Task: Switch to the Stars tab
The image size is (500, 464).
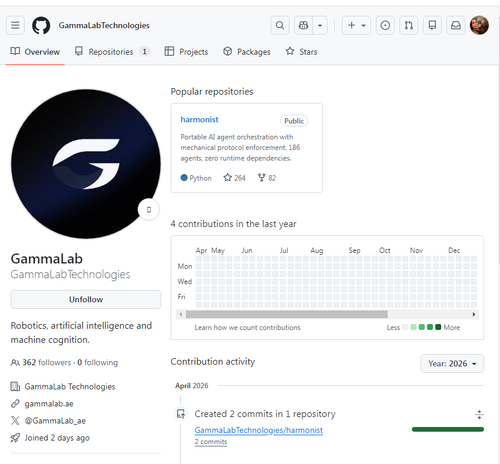Action: pos(301,52)
